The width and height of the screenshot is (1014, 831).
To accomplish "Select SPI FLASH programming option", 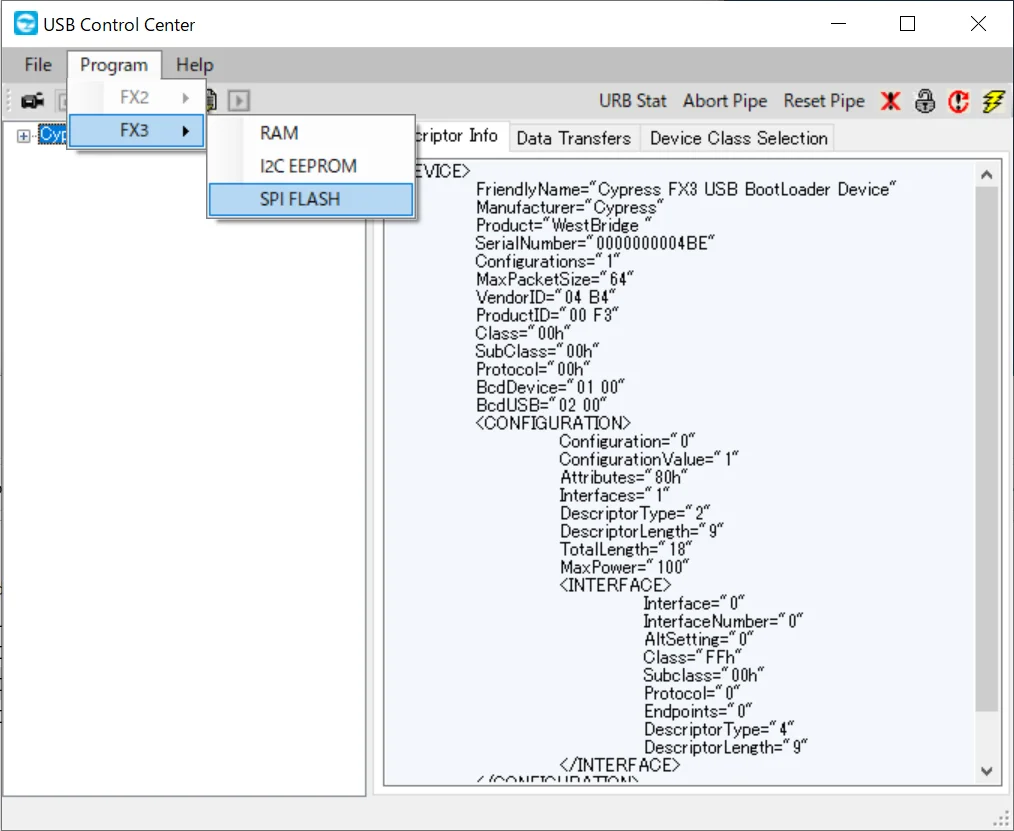I will (x=311, y=199).
